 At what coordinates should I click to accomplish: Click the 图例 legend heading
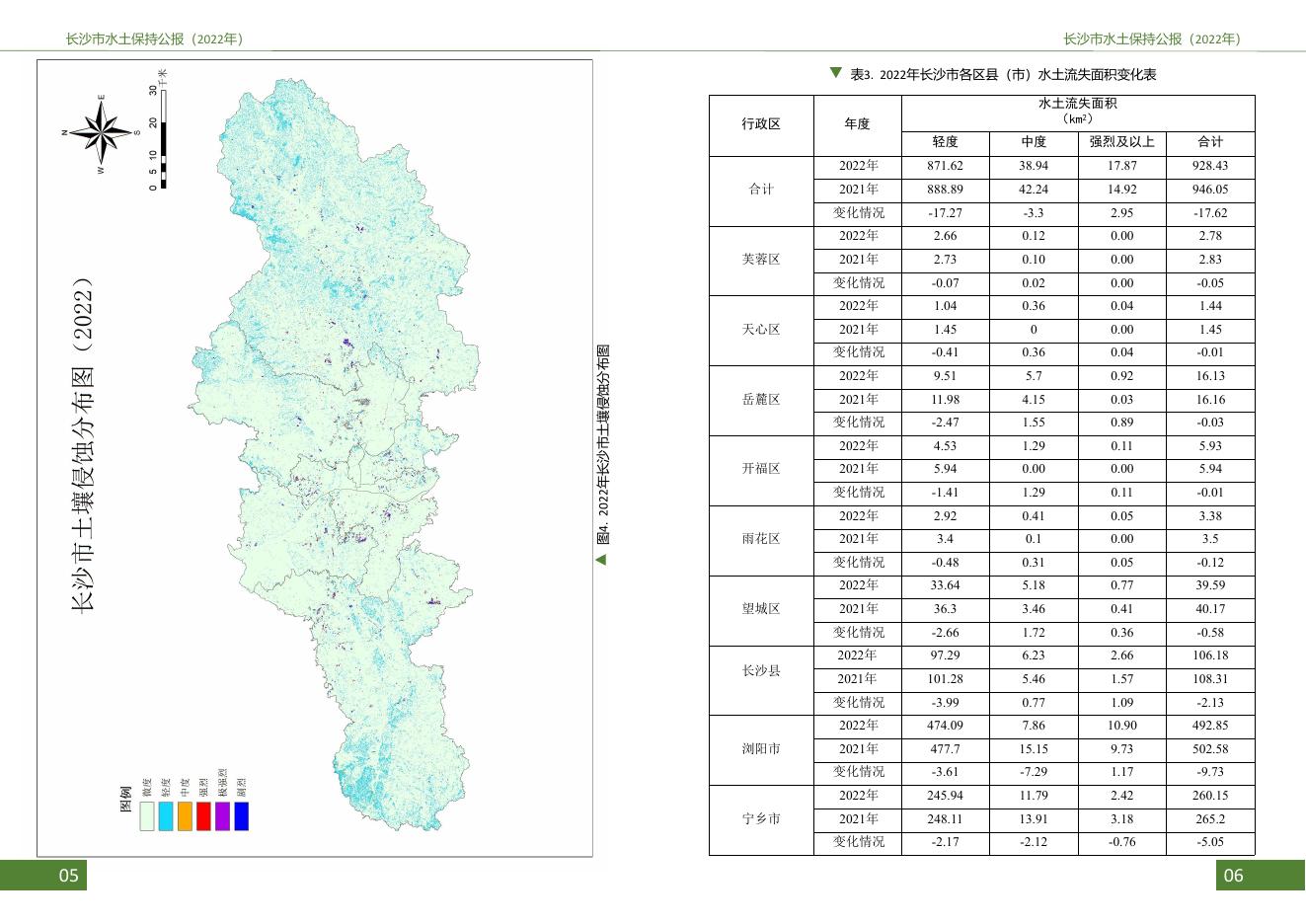125,800
